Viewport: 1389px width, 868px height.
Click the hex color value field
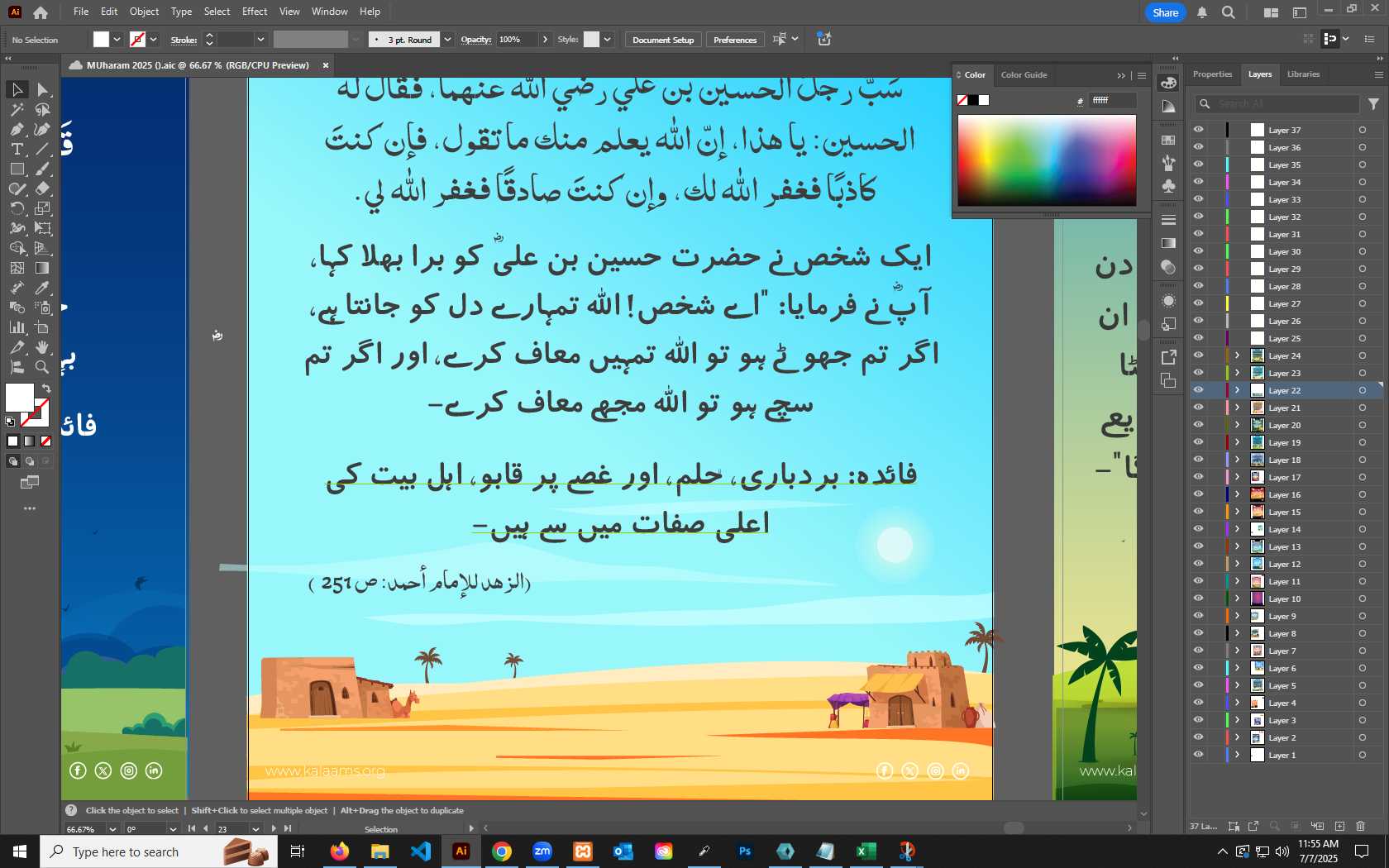pyautogui.click(x=1113, y=100)
